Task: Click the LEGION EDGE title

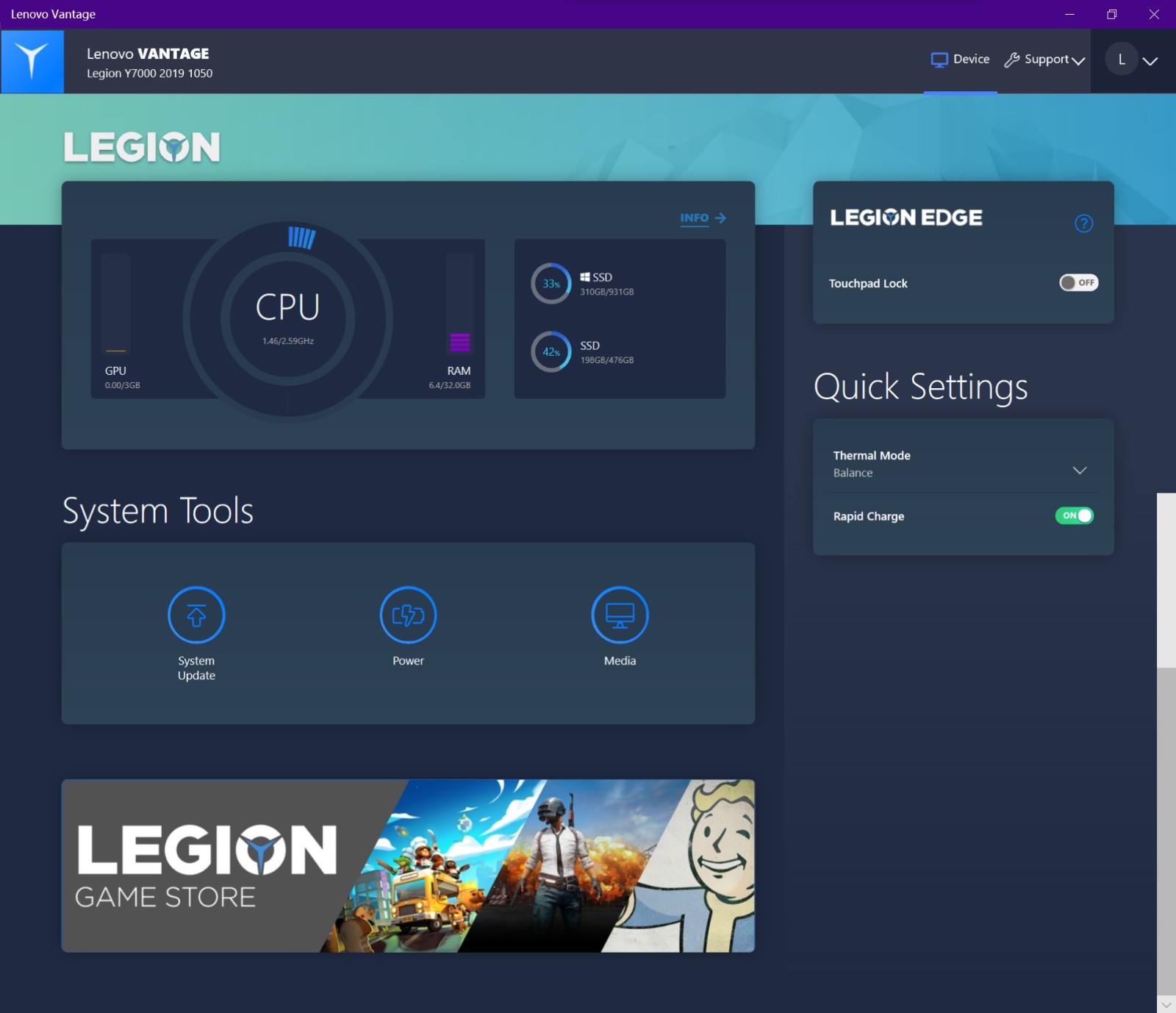Action: [906, 218]
